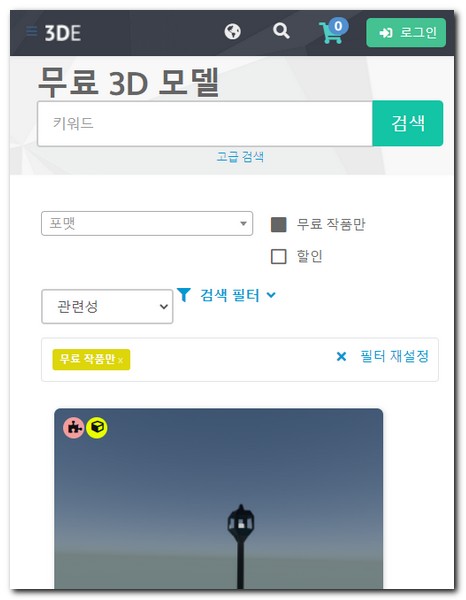
Task: Open the 고급 검색 advanced search link
Action: pyautogui.click(x=240, y=157)
